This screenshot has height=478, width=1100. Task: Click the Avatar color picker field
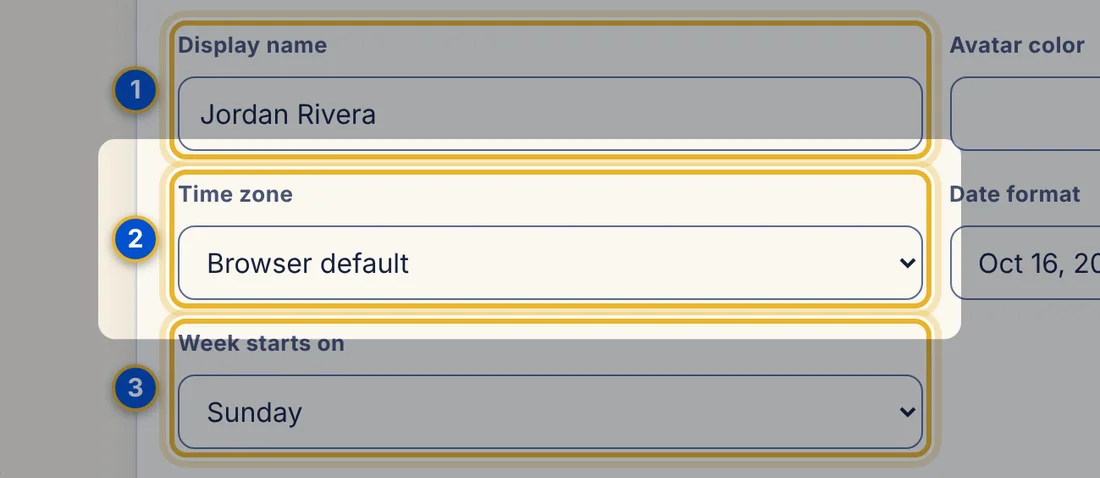point(1025,114)
